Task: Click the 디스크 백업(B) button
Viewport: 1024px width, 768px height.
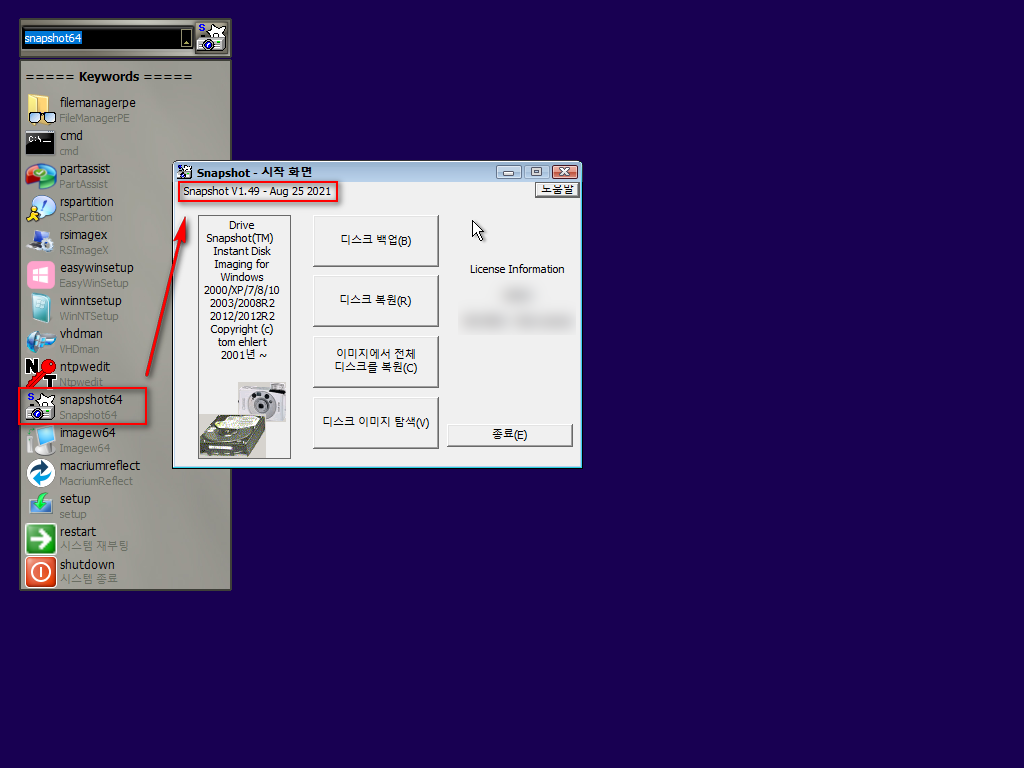Action: 376,240
